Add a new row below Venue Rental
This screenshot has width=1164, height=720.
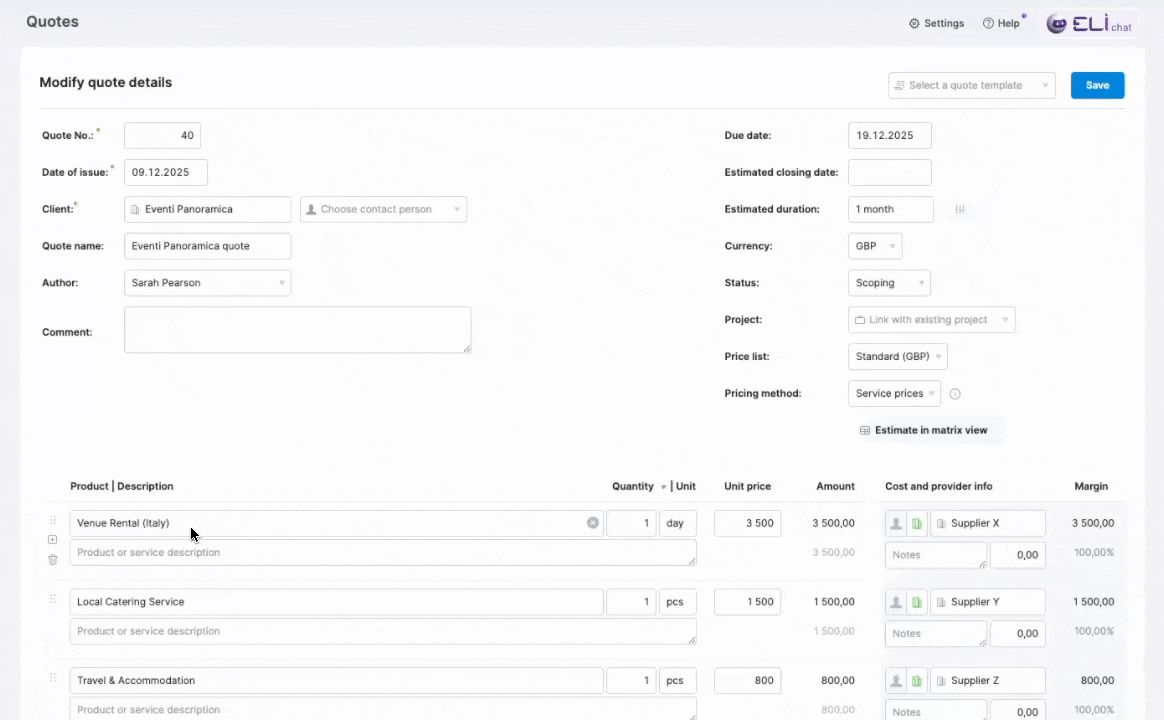pos(53,540)
